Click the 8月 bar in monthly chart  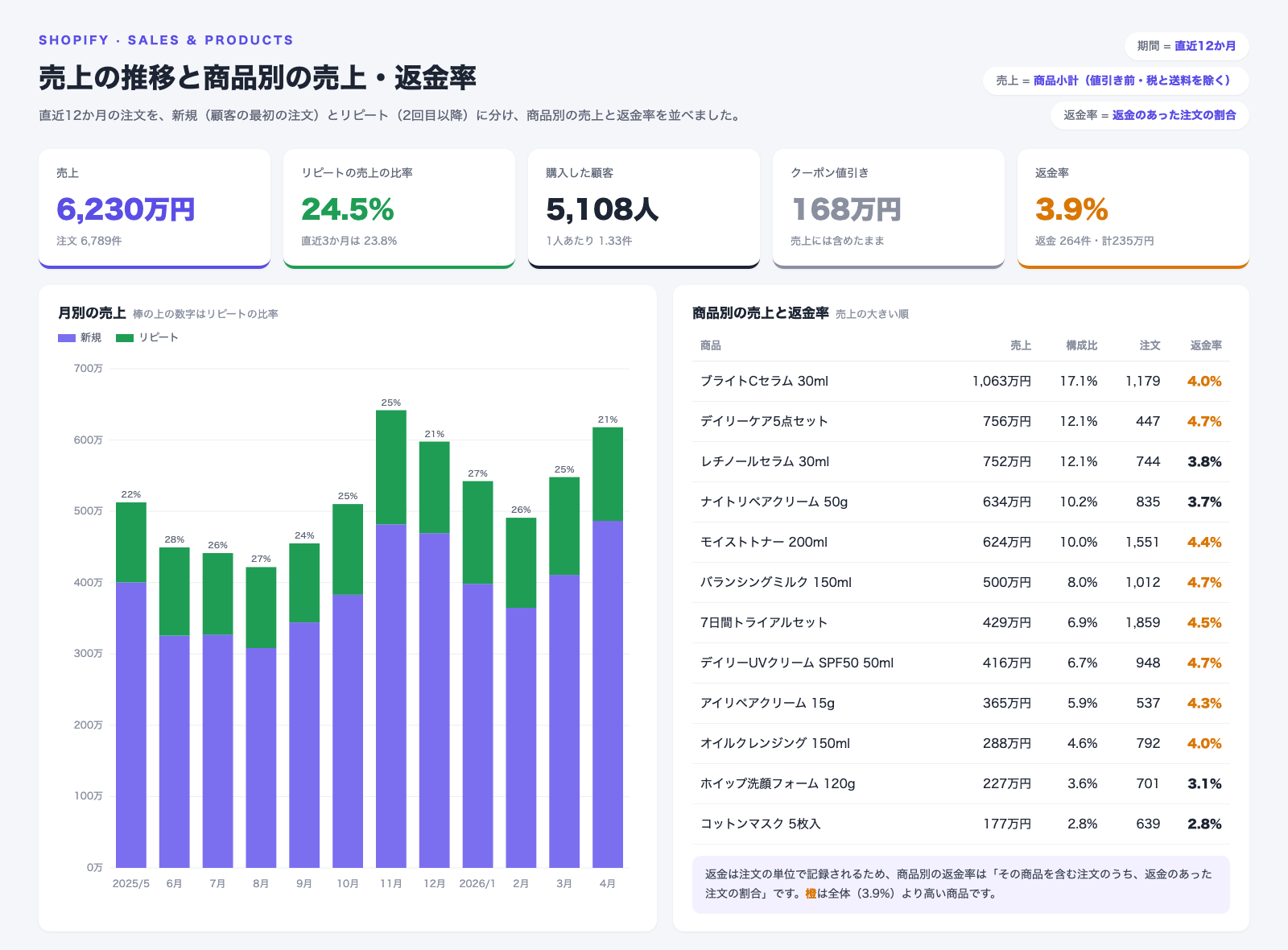click(x=261, y=717)
